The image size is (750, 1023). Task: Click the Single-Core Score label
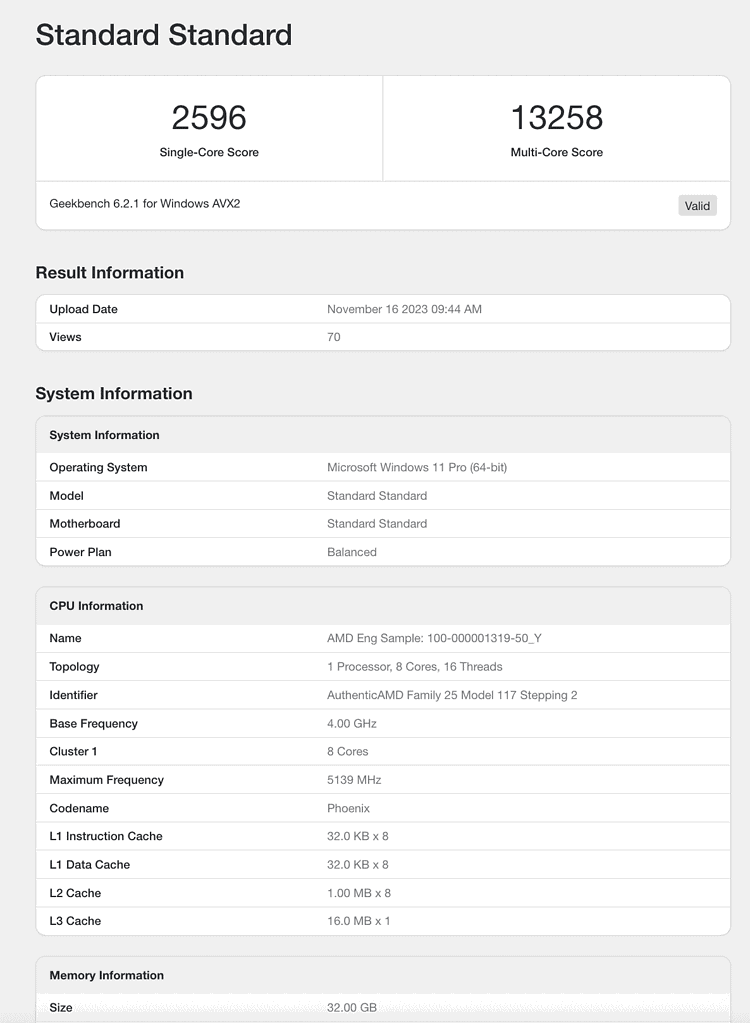pyautogui.click(x=209, y=152)
